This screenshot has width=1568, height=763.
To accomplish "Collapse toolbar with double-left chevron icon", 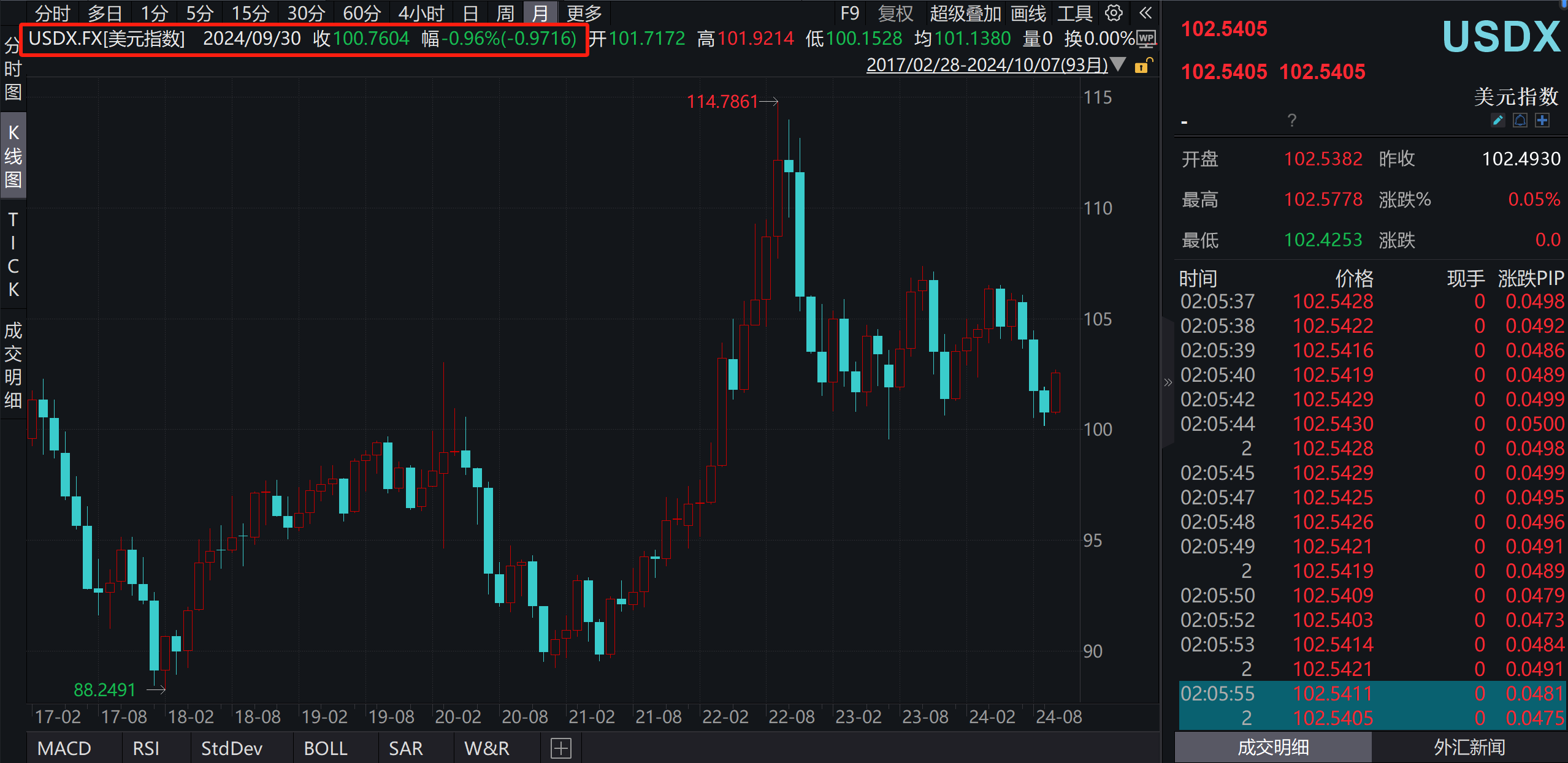I will pyautogui.click(x=1145, y=12).
